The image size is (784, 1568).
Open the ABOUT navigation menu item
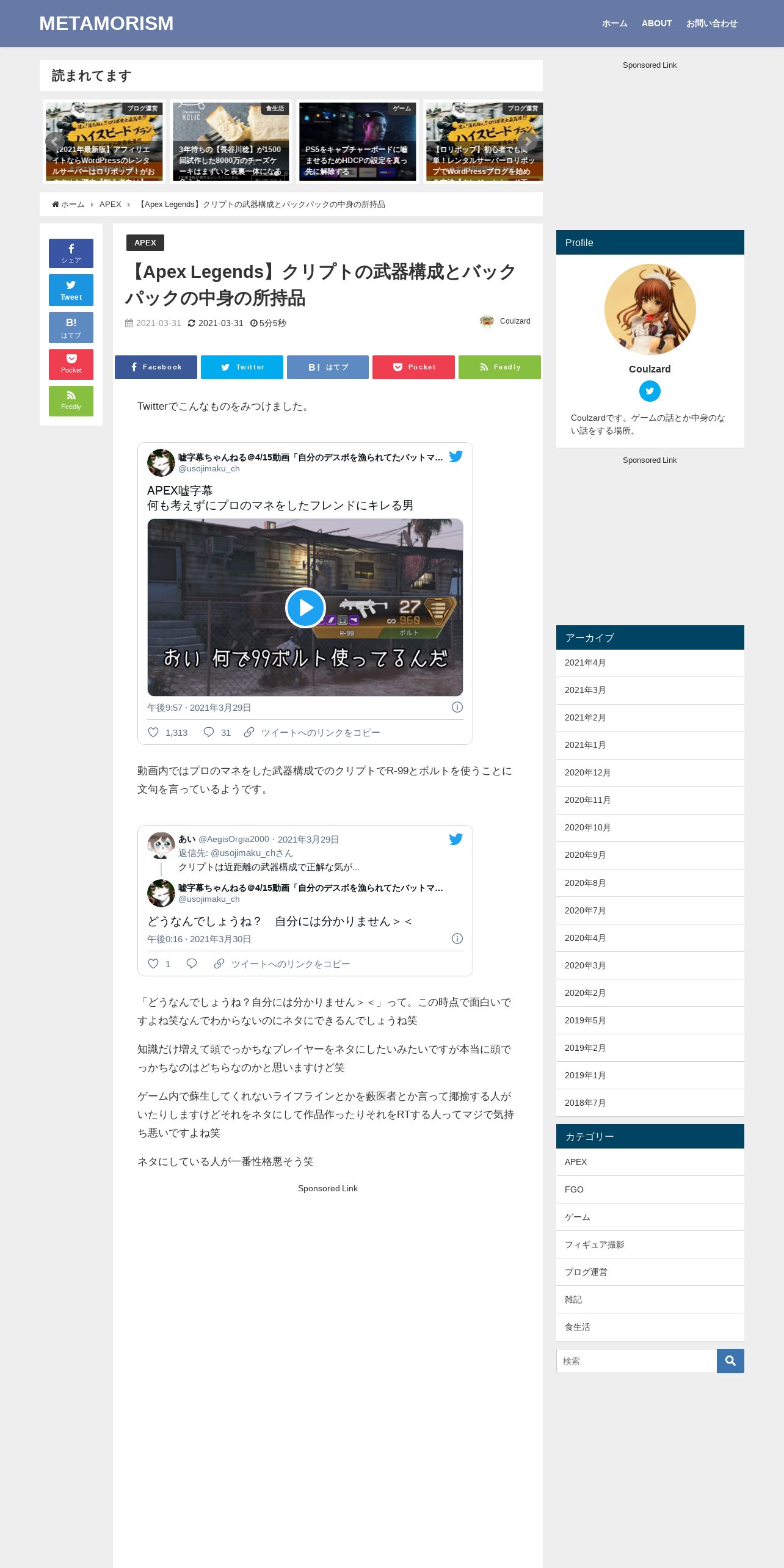656,23
